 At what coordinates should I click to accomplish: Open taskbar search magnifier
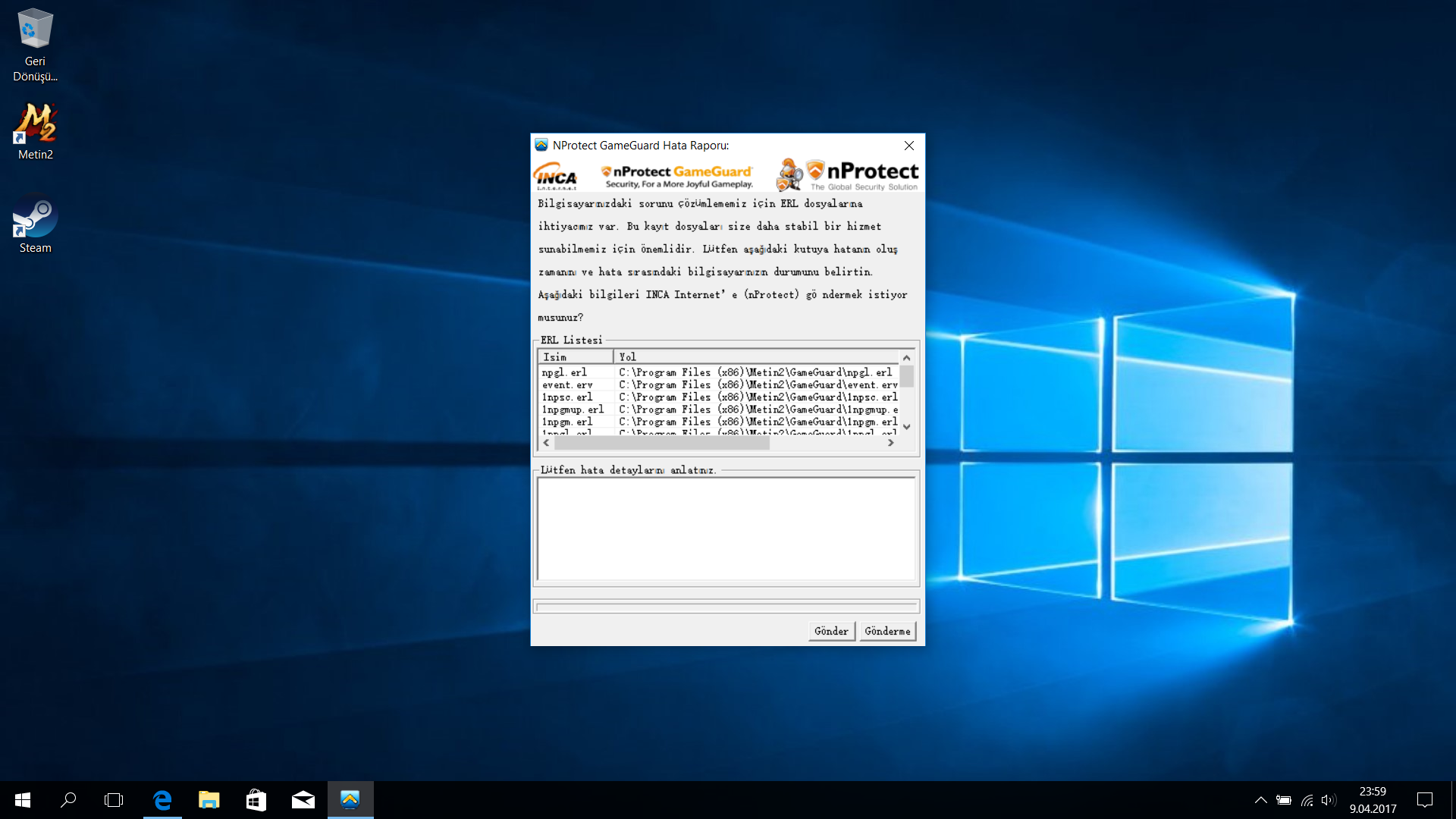pyautogui.click(x=68, y=800)
